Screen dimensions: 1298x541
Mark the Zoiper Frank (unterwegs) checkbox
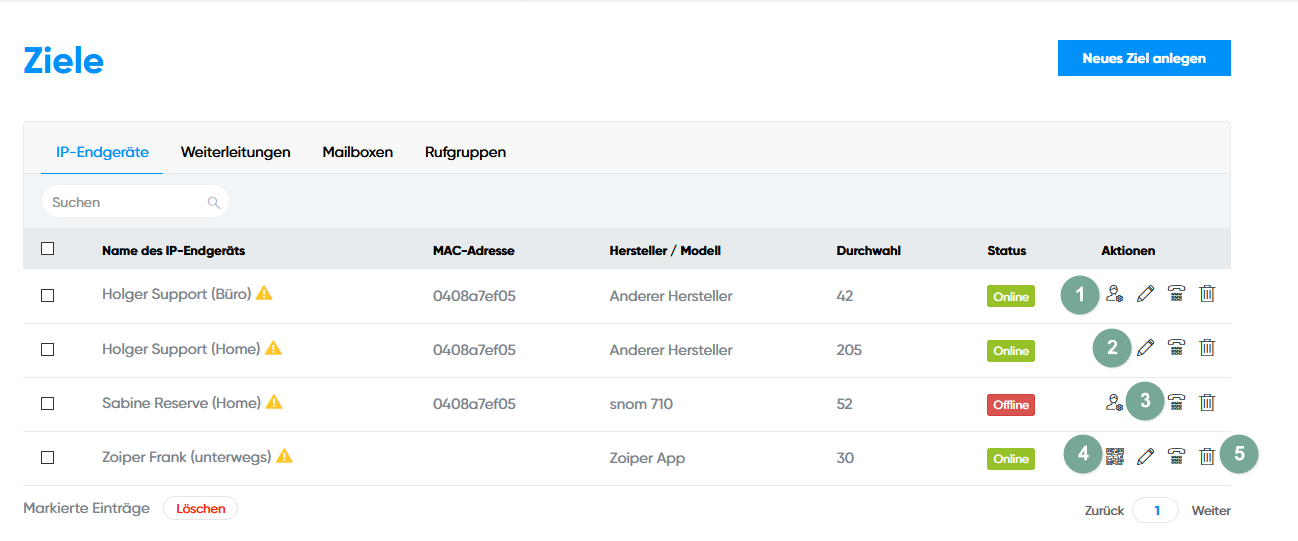[x=48, y=457]
